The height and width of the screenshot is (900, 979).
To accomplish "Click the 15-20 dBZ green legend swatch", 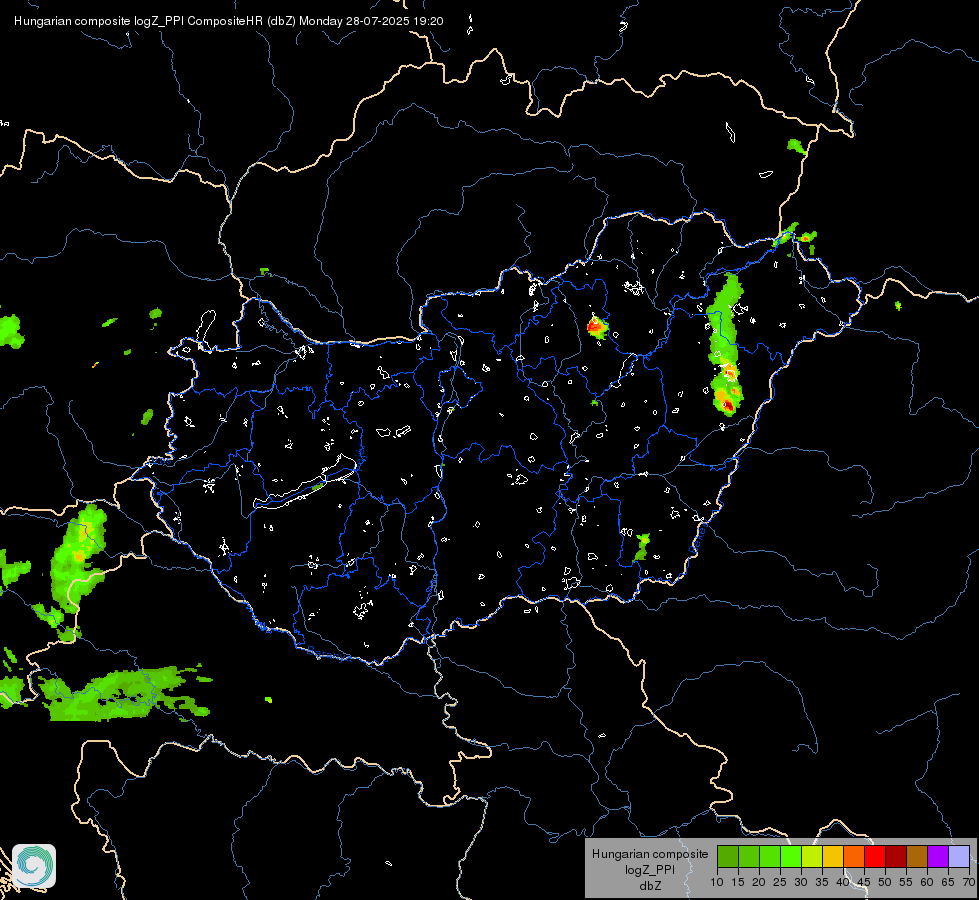I will pos(749,856).
